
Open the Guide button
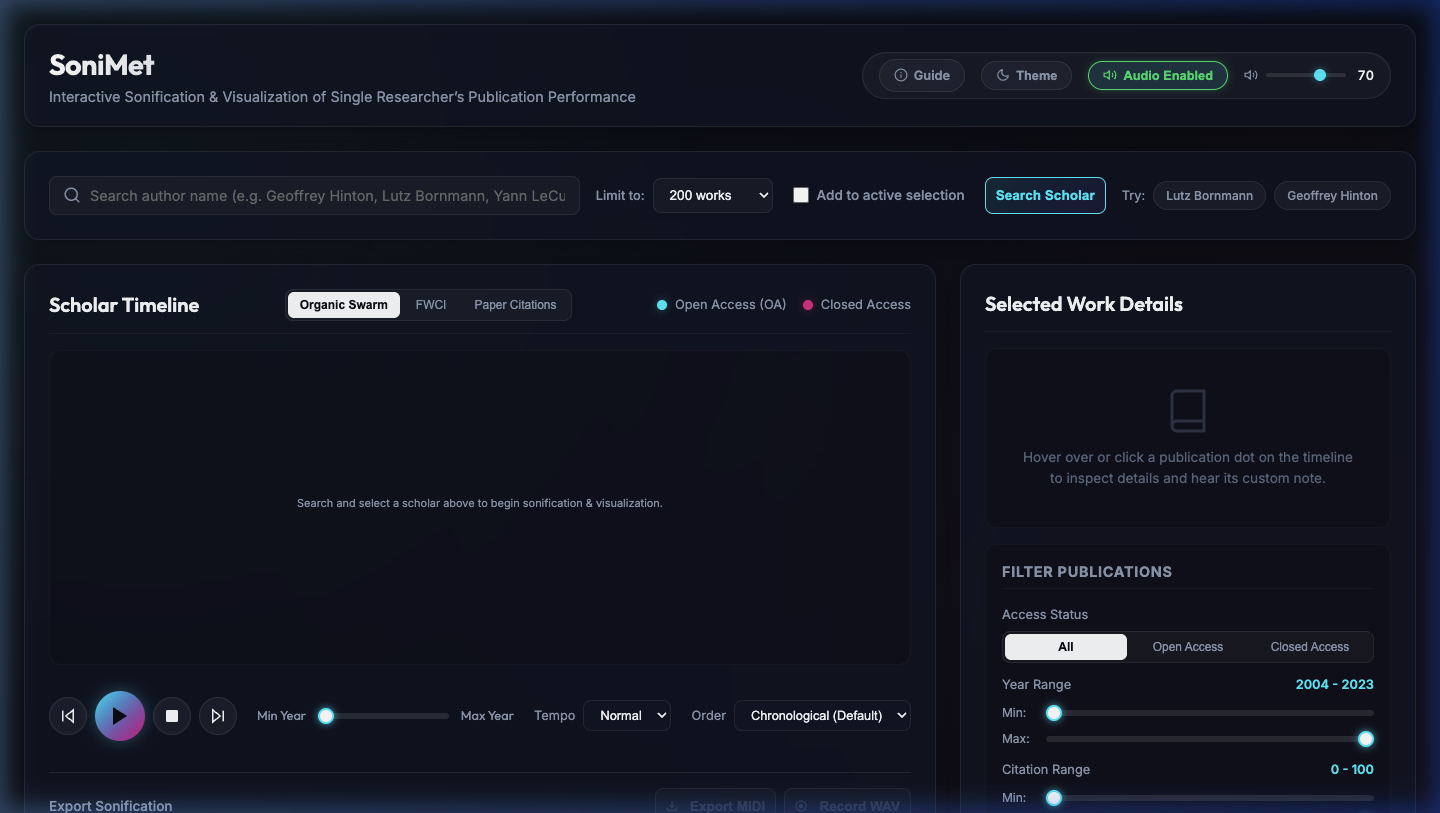coord(922,75)
